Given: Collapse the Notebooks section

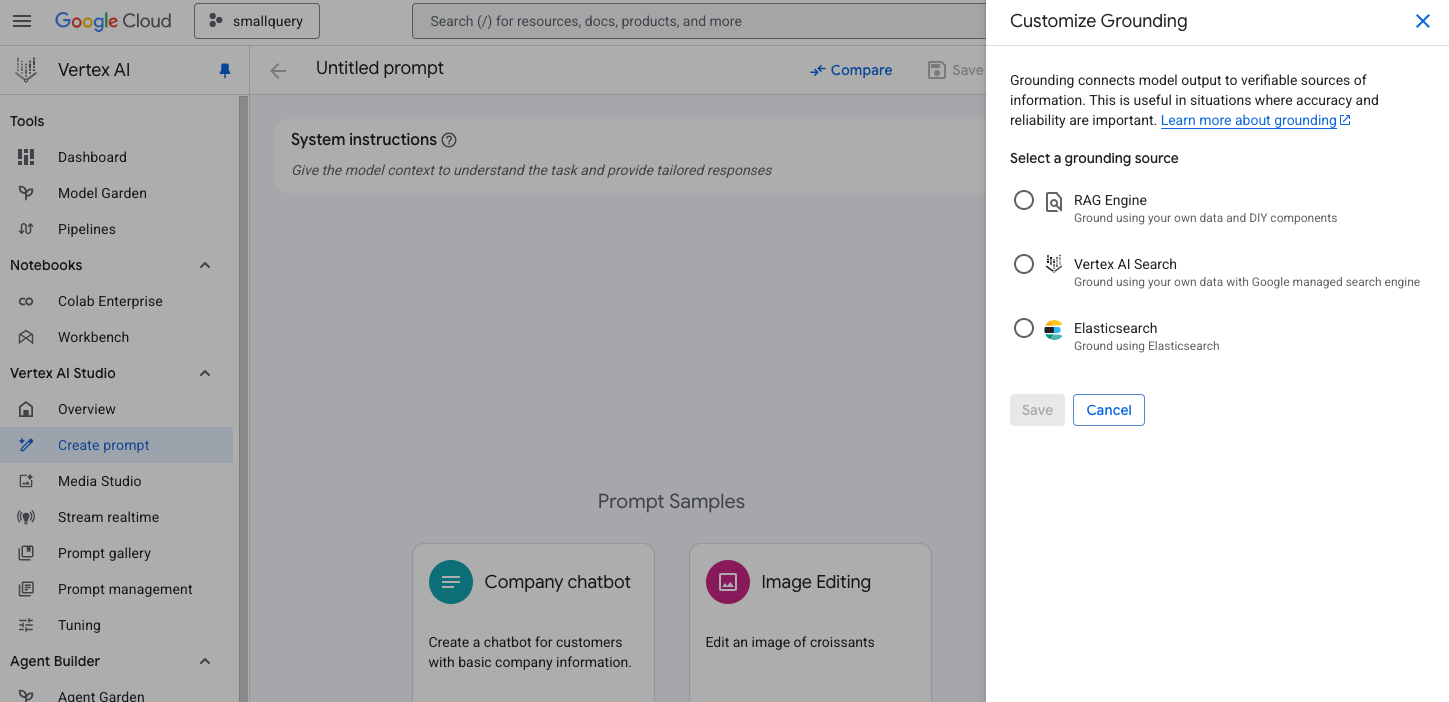Looking at the screenshot, I should (205, 265).
